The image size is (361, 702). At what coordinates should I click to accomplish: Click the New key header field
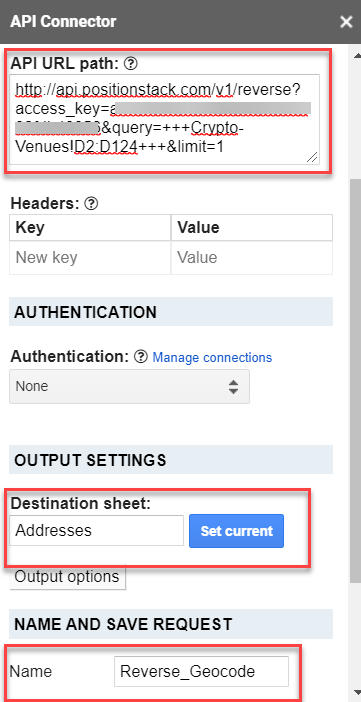tap(90, 257)
